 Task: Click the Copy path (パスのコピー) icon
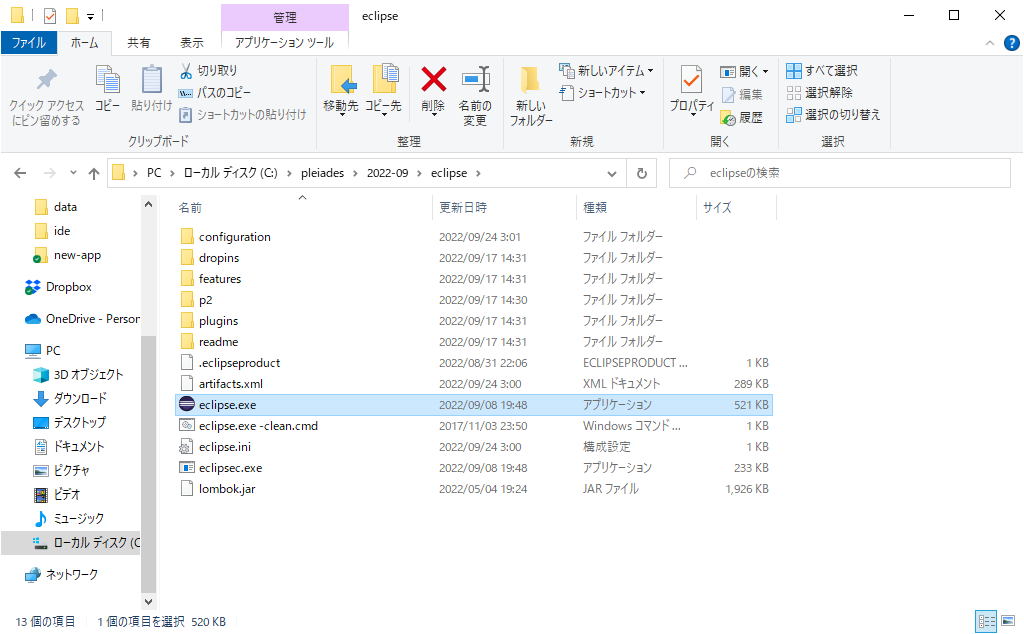(185, 93)
